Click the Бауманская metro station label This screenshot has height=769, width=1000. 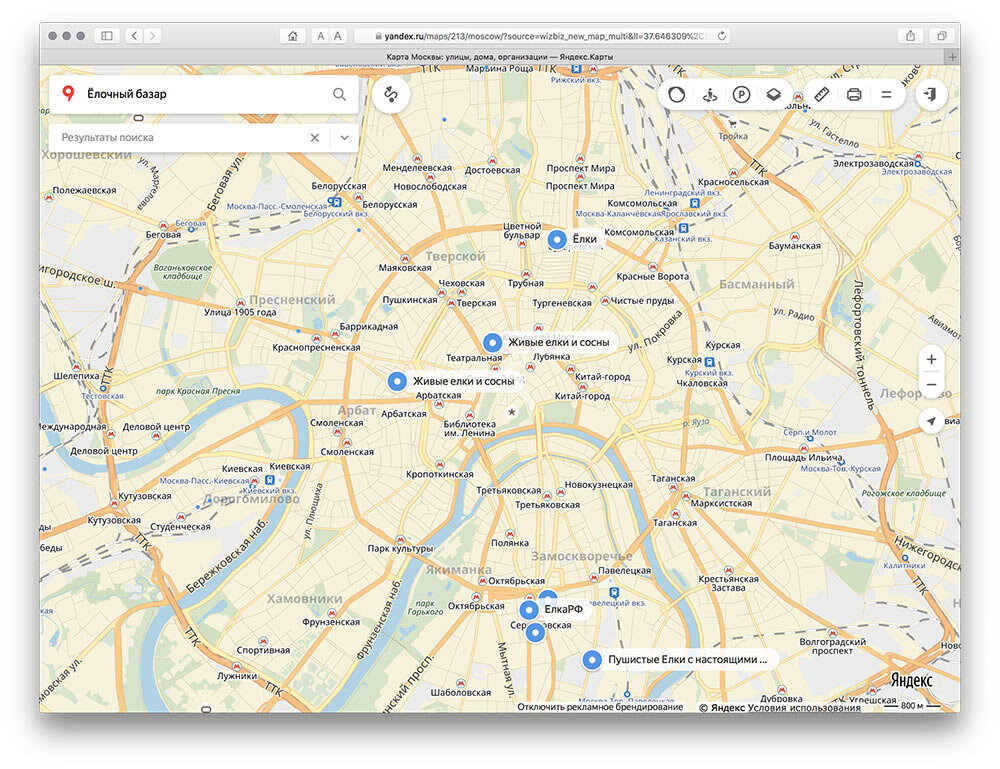pos(795,246)
